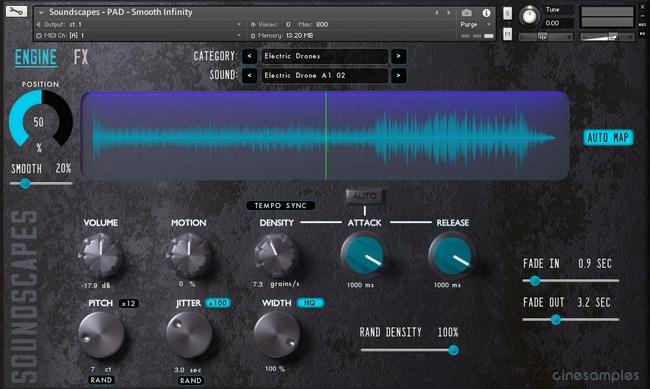Click the Smooth slider handle
The height and width of the screenshot is (389, 650).
point(25,183)
